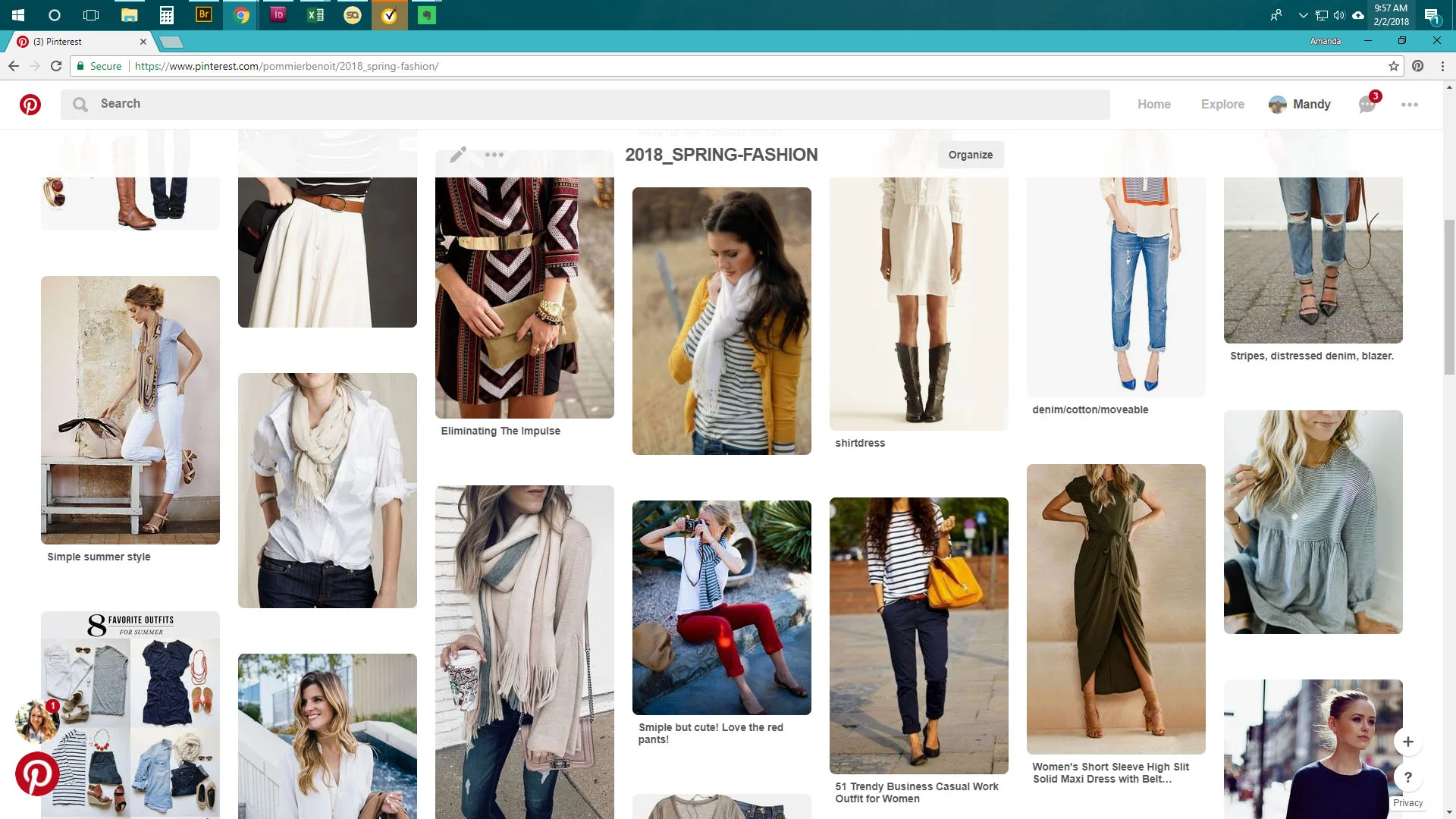Bookmark page with the star icon
This screenshot has width=1456, height=819.
[x=1394, y=66]
